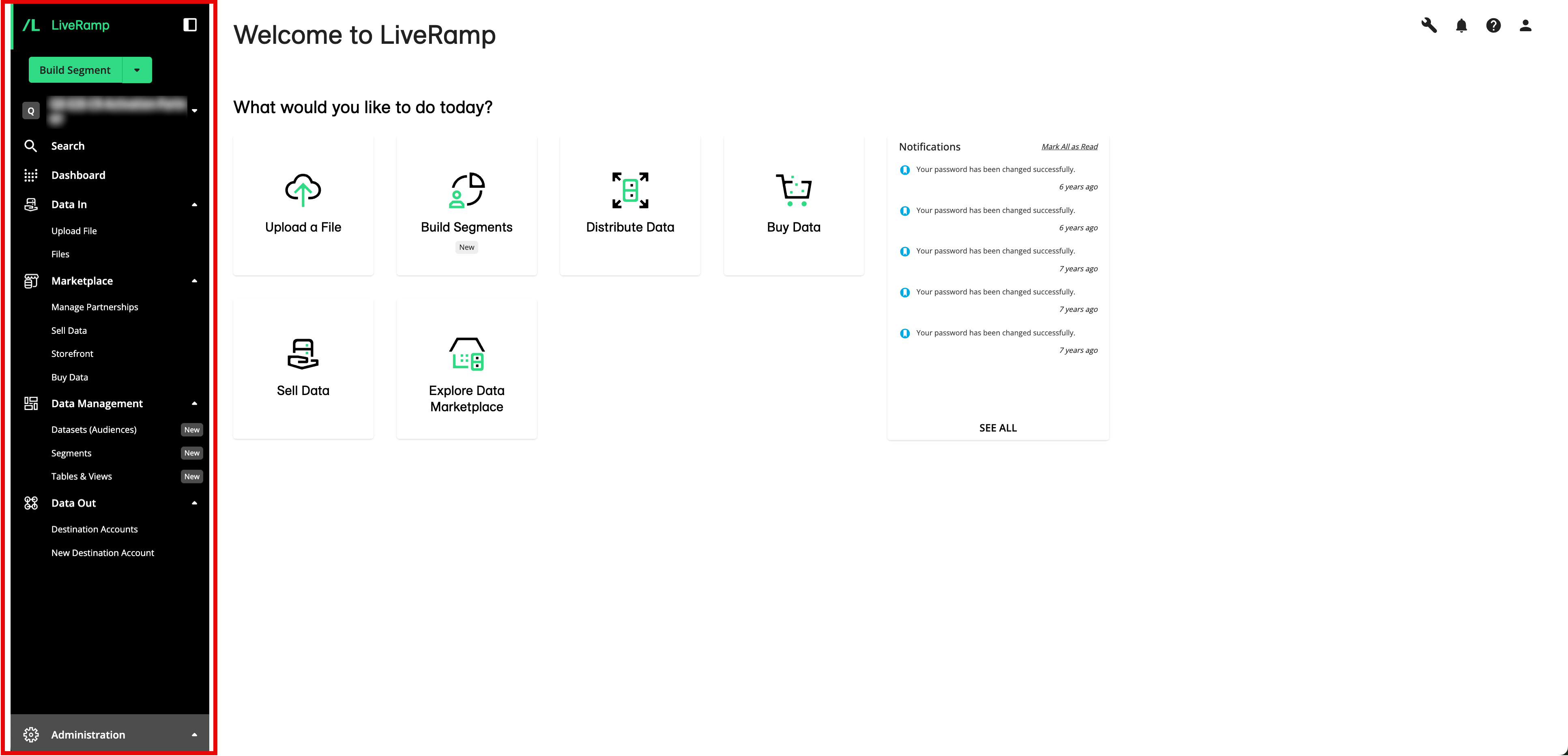Click the first notification's blue info icon

904,170
